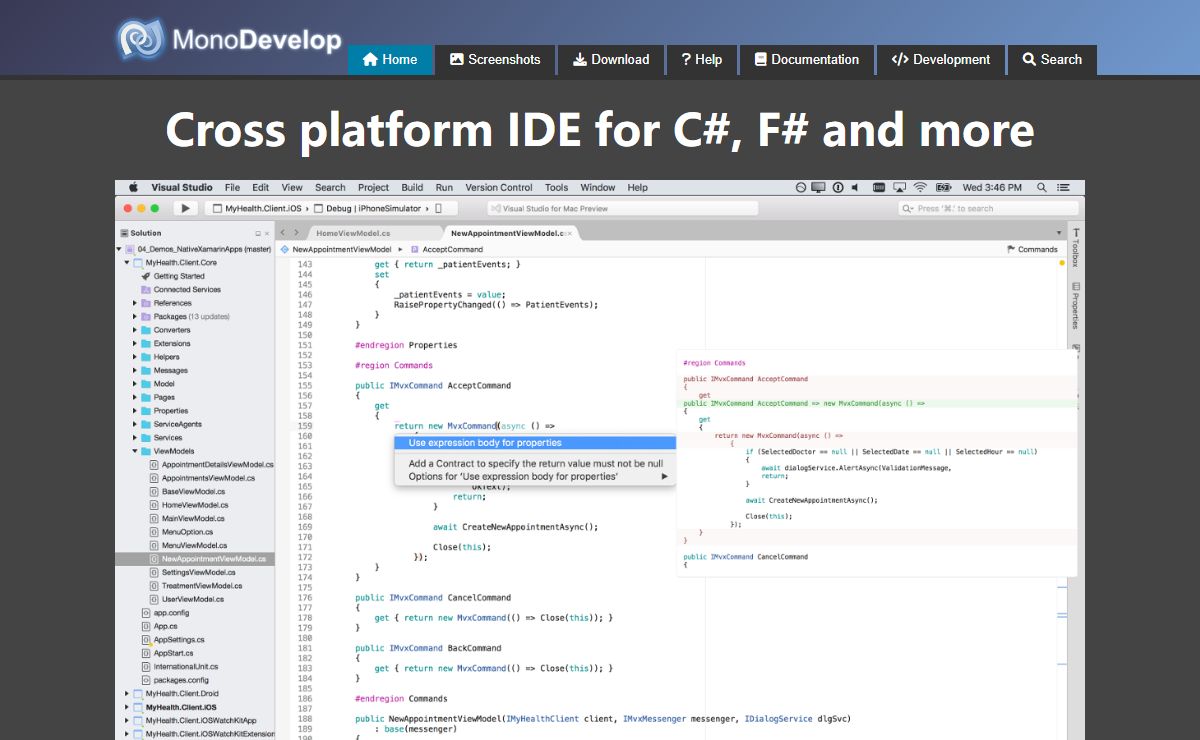The image size is (1200, 740).
Task: Click the navigate back arrow by the editor tabs
Action: 283,233
